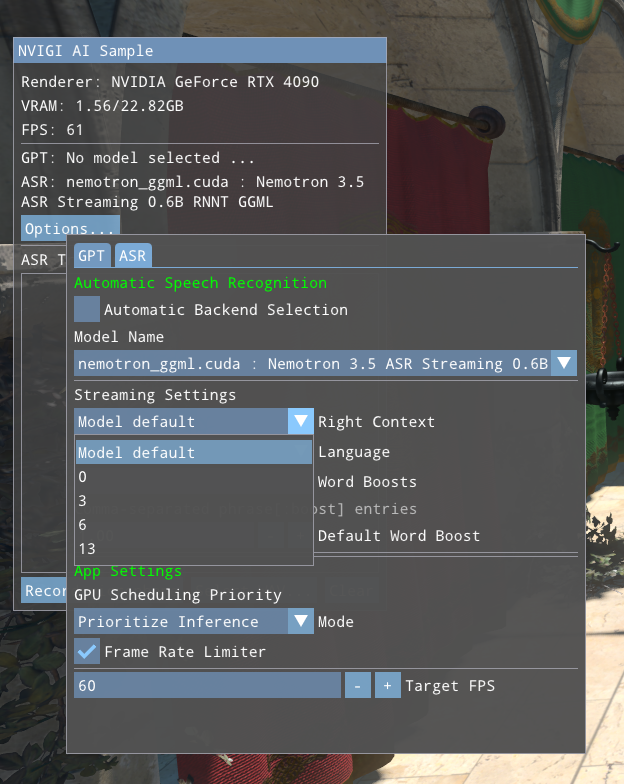624x784 pixels.
Task: Click the Model Name dropdown arrow
Action: pyautogui.click(x=564, y=364)
